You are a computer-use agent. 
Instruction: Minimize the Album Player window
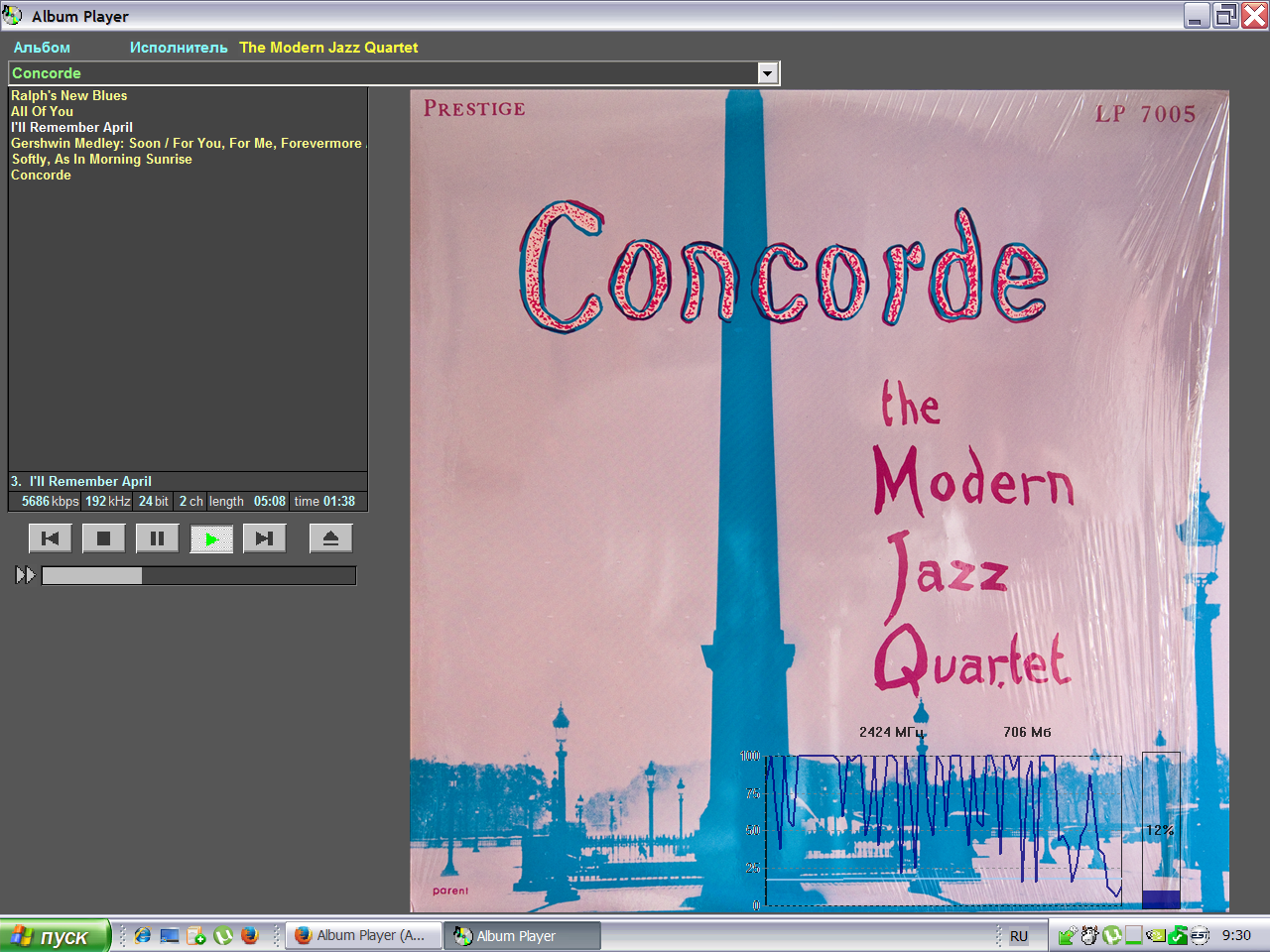[1197, 16]
